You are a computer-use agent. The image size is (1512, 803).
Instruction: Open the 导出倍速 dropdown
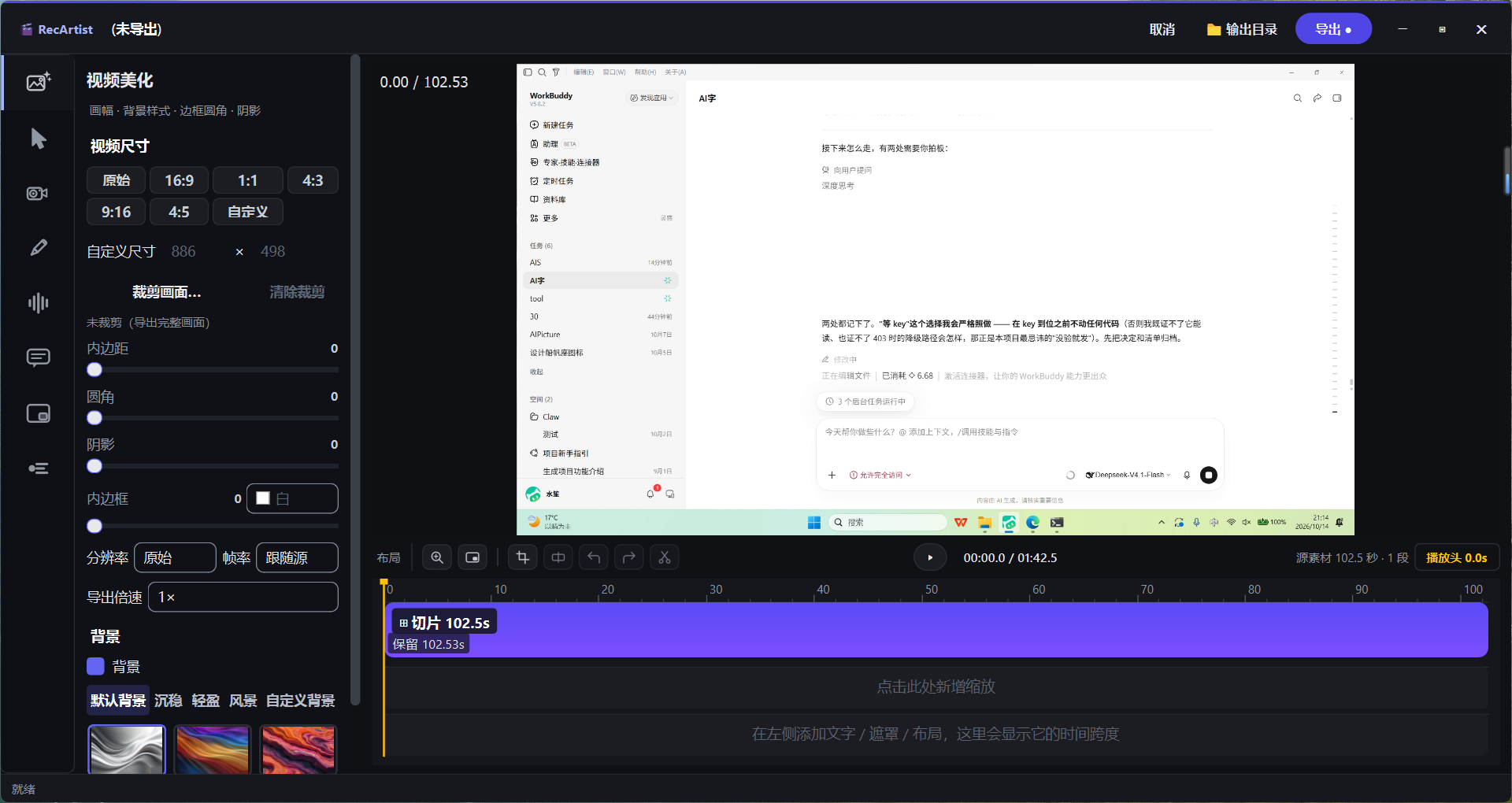point(243,597)
